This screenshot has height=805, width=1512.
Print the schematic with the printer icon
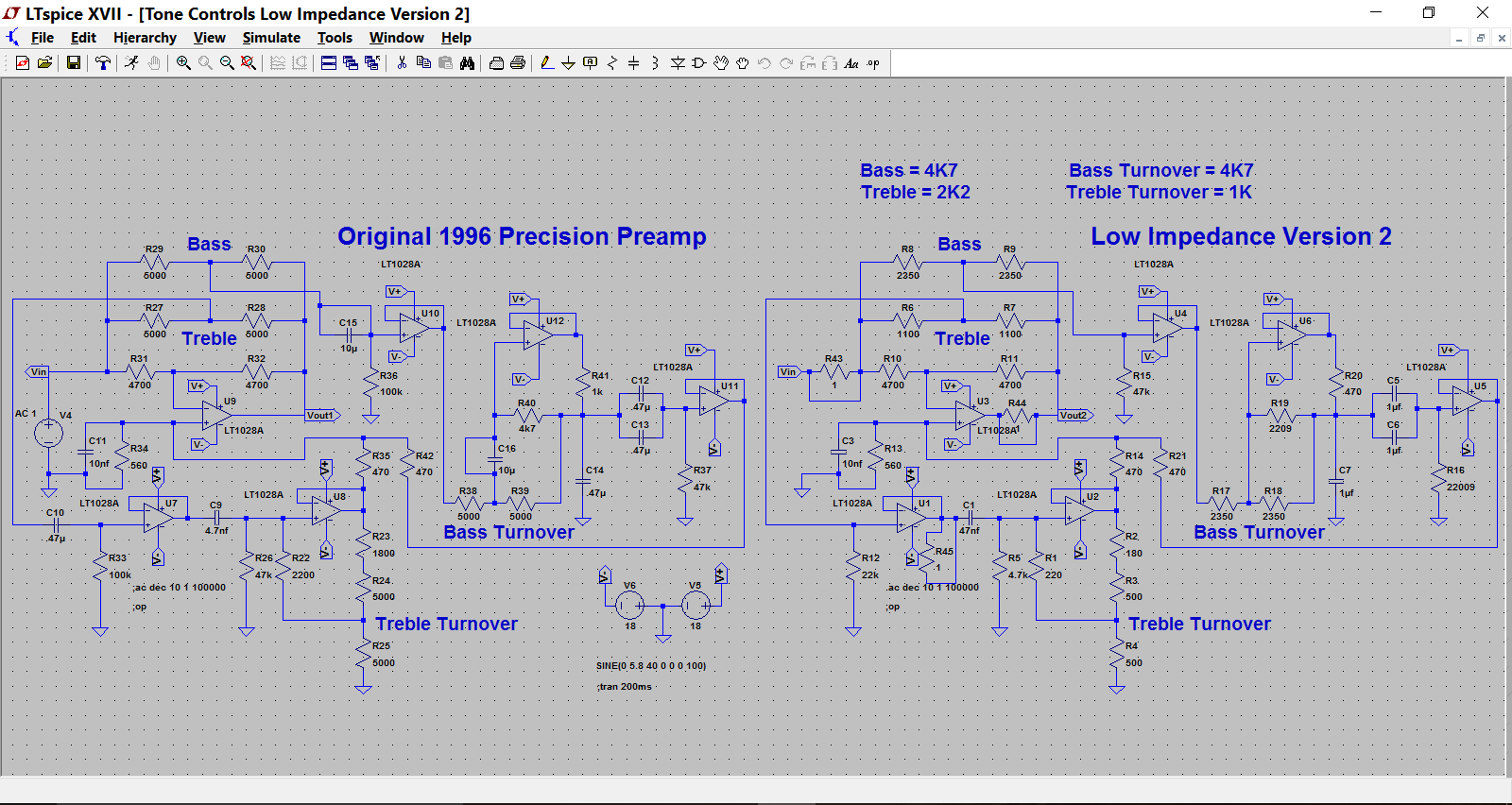(x=518, y=63)
